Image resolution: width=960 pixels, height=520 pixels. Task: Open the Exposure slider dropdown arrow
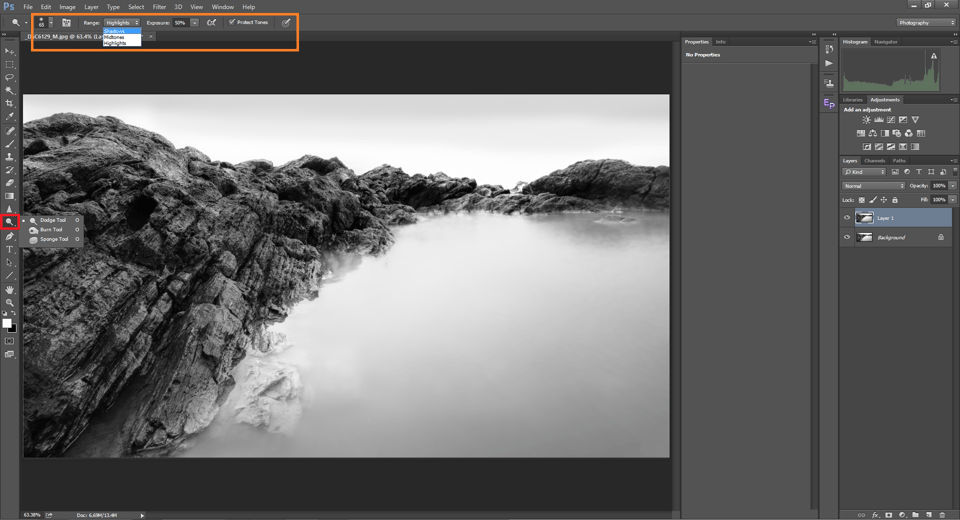pyautogui.click(x=195, y=23)
